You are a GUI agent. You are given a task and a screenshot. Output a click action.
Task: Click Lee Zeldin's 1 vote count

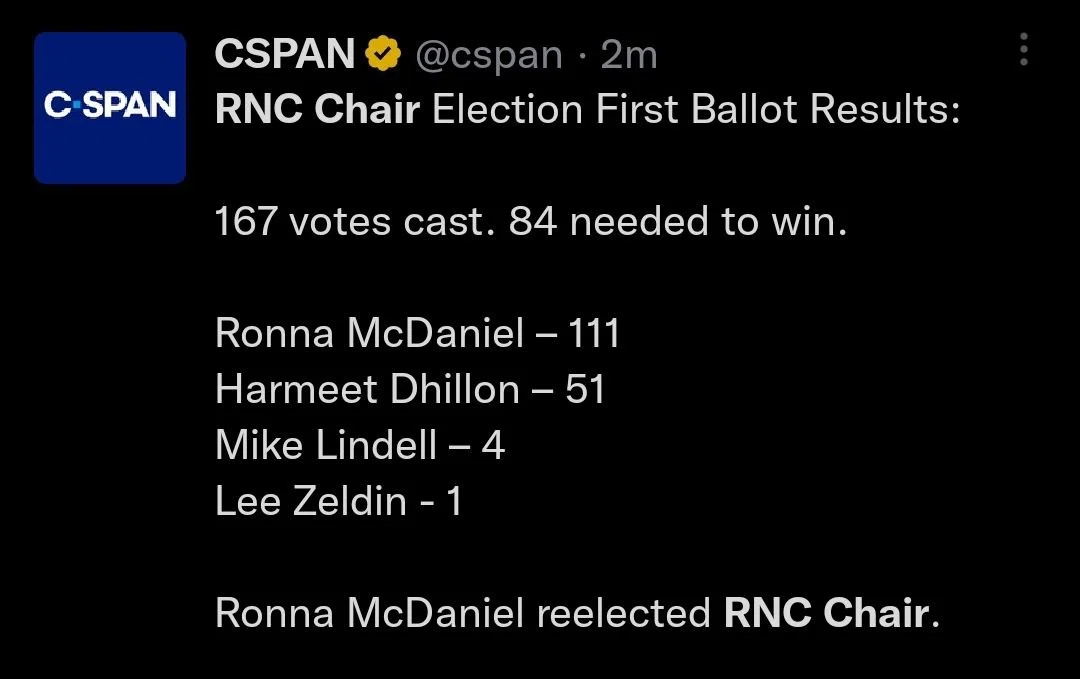click(x=454, y=501)
